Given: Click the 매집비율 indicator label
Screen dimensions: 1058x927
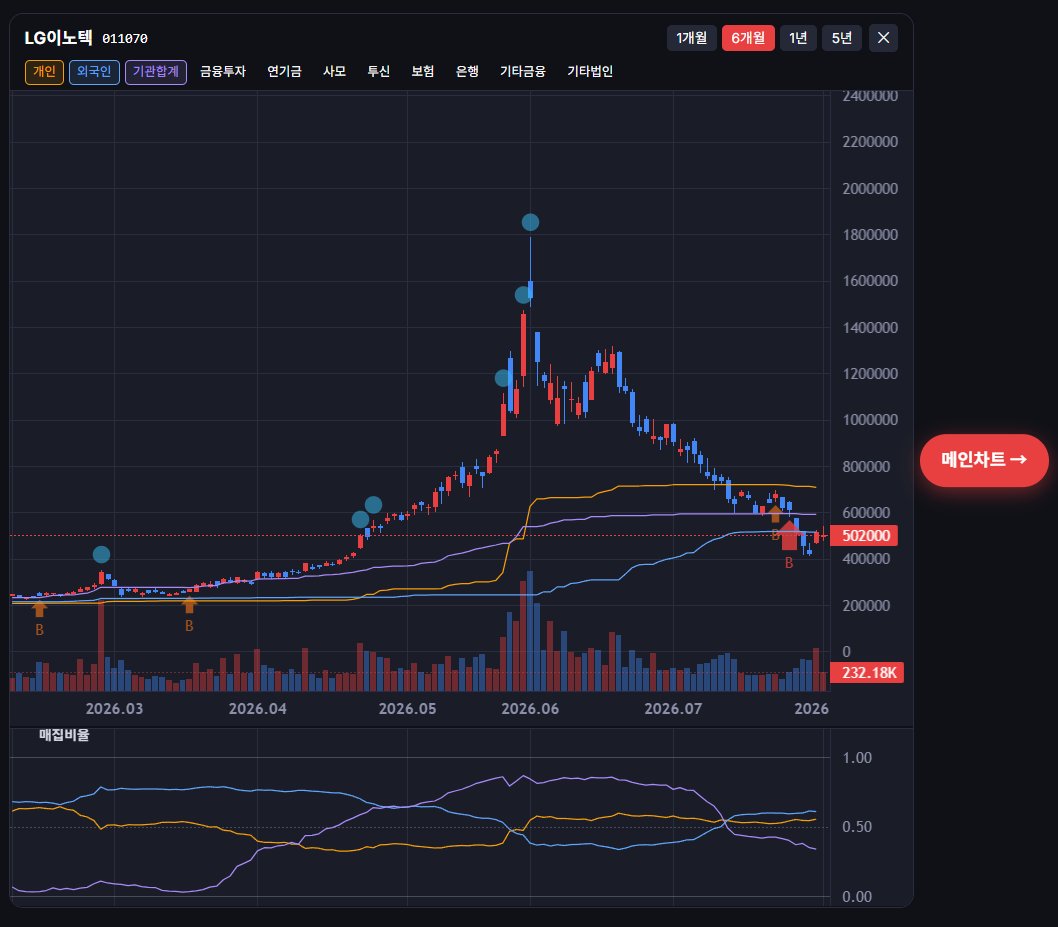Looking at the screenshot, I should [64, 735].
